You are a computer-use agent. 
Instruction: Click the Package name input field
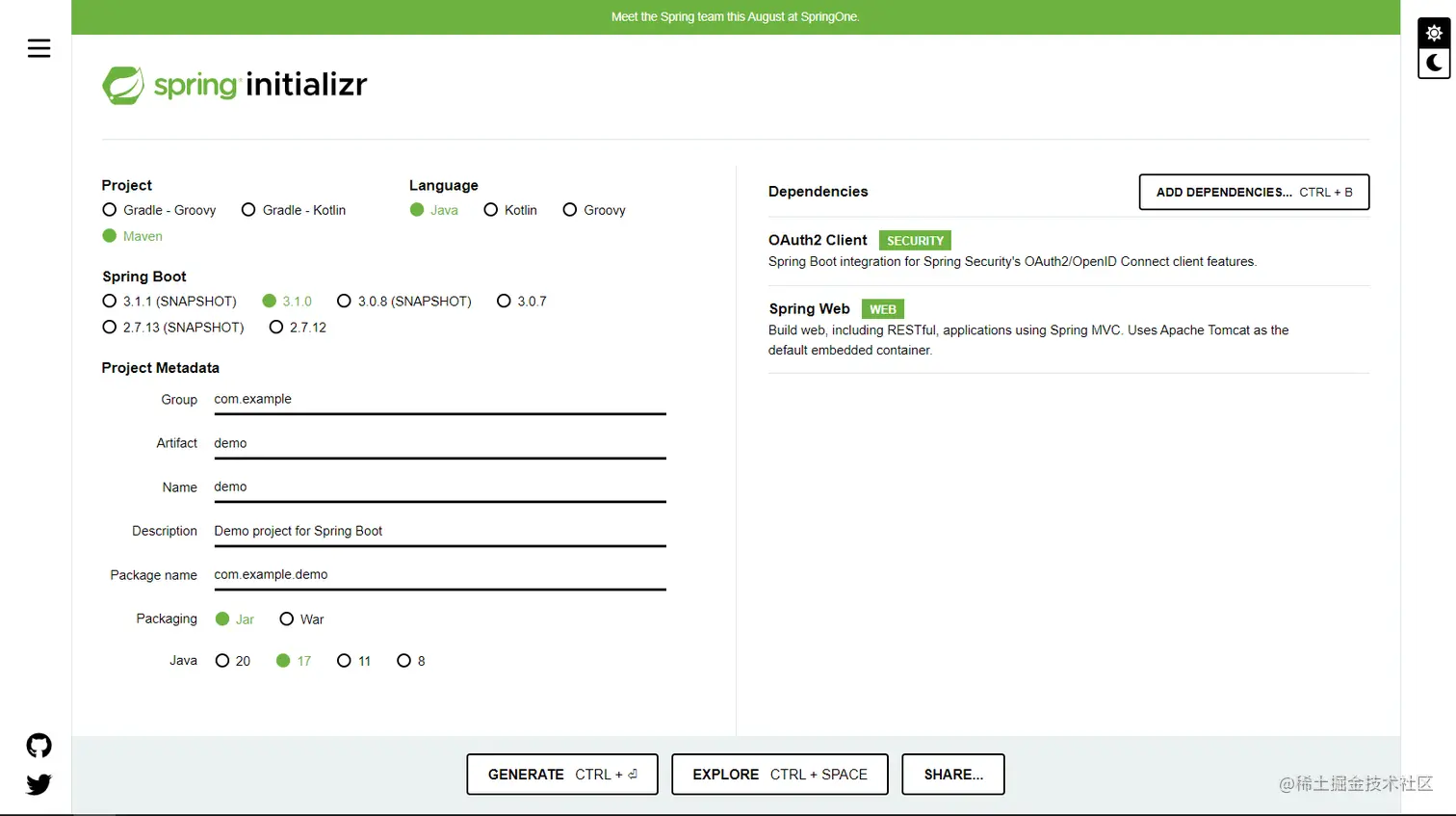click(439, 575)
